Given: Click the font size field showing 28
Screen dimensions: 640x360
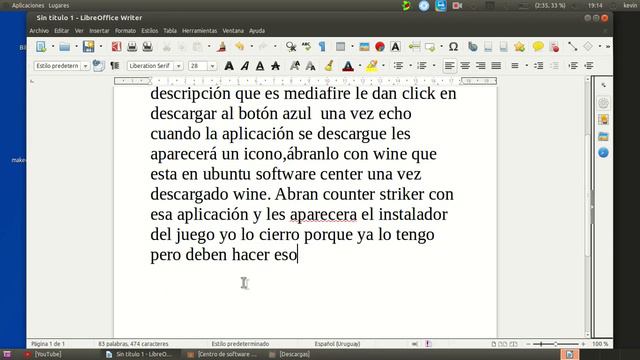Looking at the screenshot, I should (198, 66).
